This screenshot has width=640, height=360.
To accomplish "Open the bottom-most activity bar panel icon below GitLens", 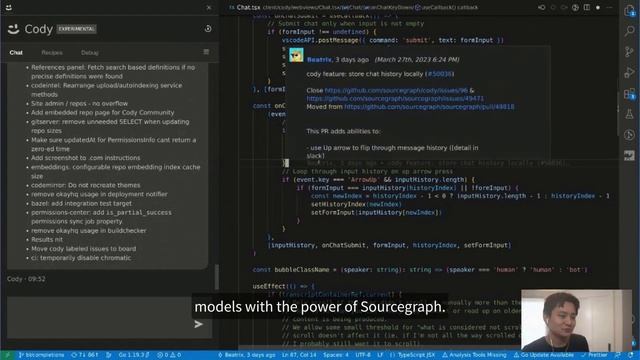I will coord(629,155).
